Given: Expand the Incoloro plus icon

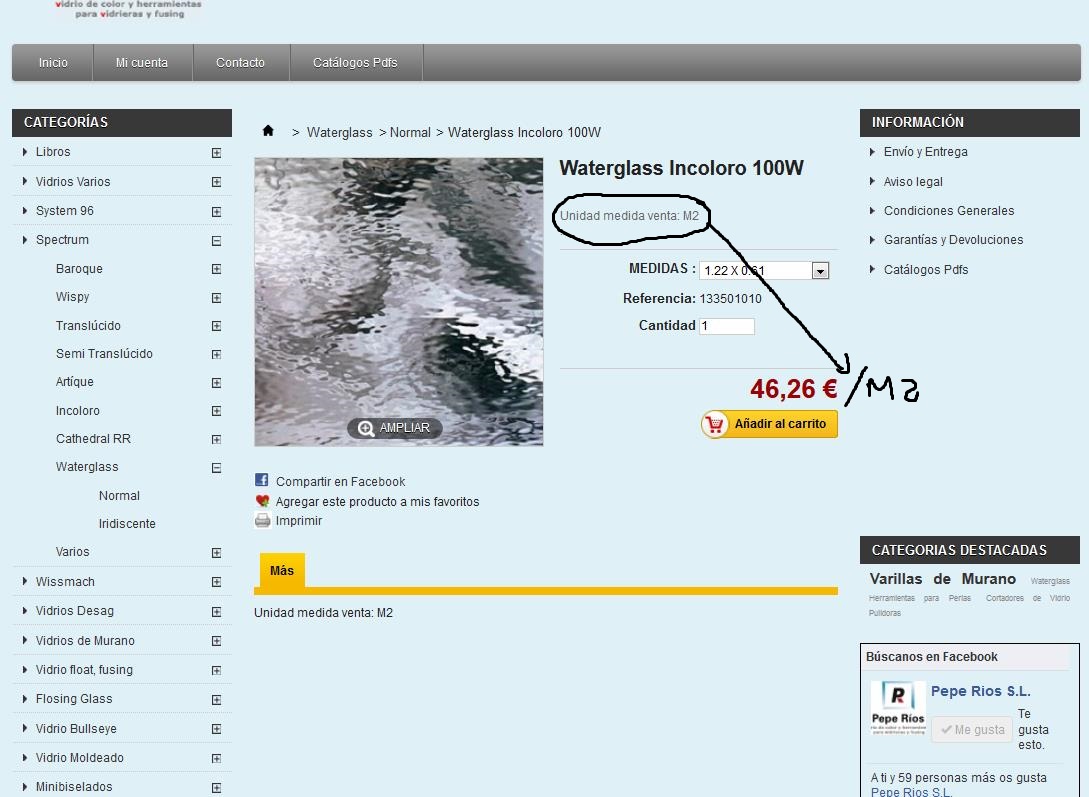Looking at the screenshot, I should [217, 411].
